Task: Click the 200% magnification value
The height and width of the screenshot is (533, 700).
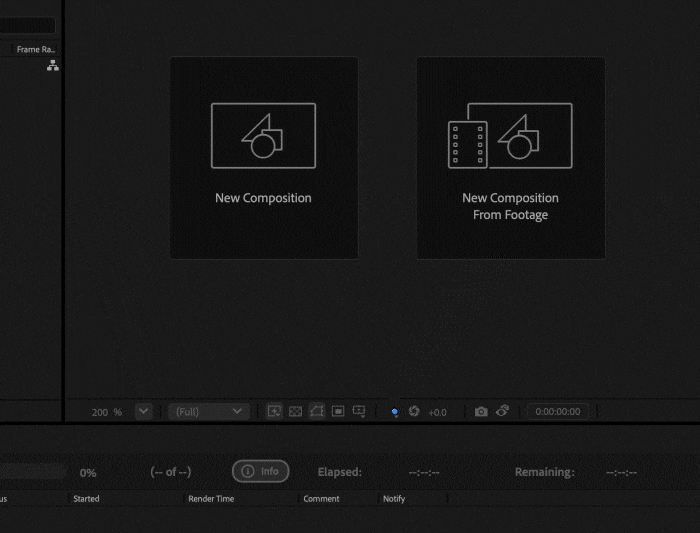Action: pyautogui.click(x=106, y=412)
